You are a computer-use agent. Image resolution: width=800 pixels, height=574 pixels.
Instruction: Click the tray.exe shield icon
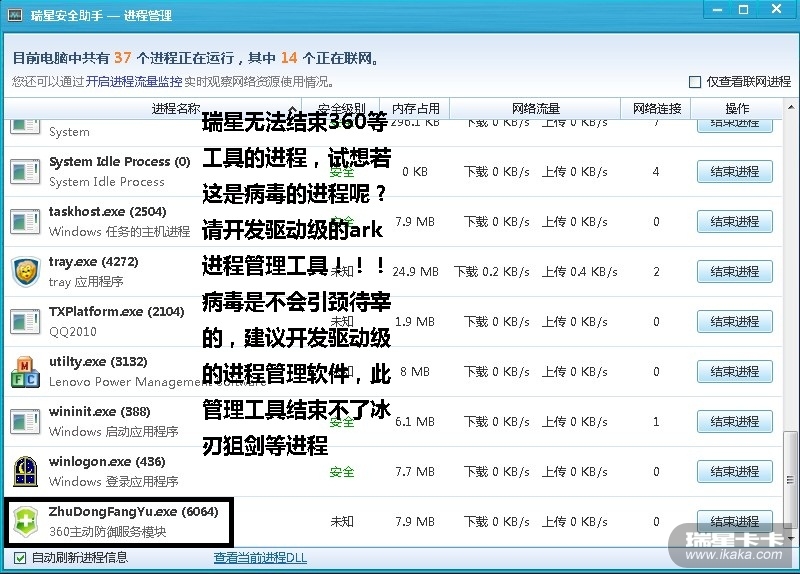point(25,271)
